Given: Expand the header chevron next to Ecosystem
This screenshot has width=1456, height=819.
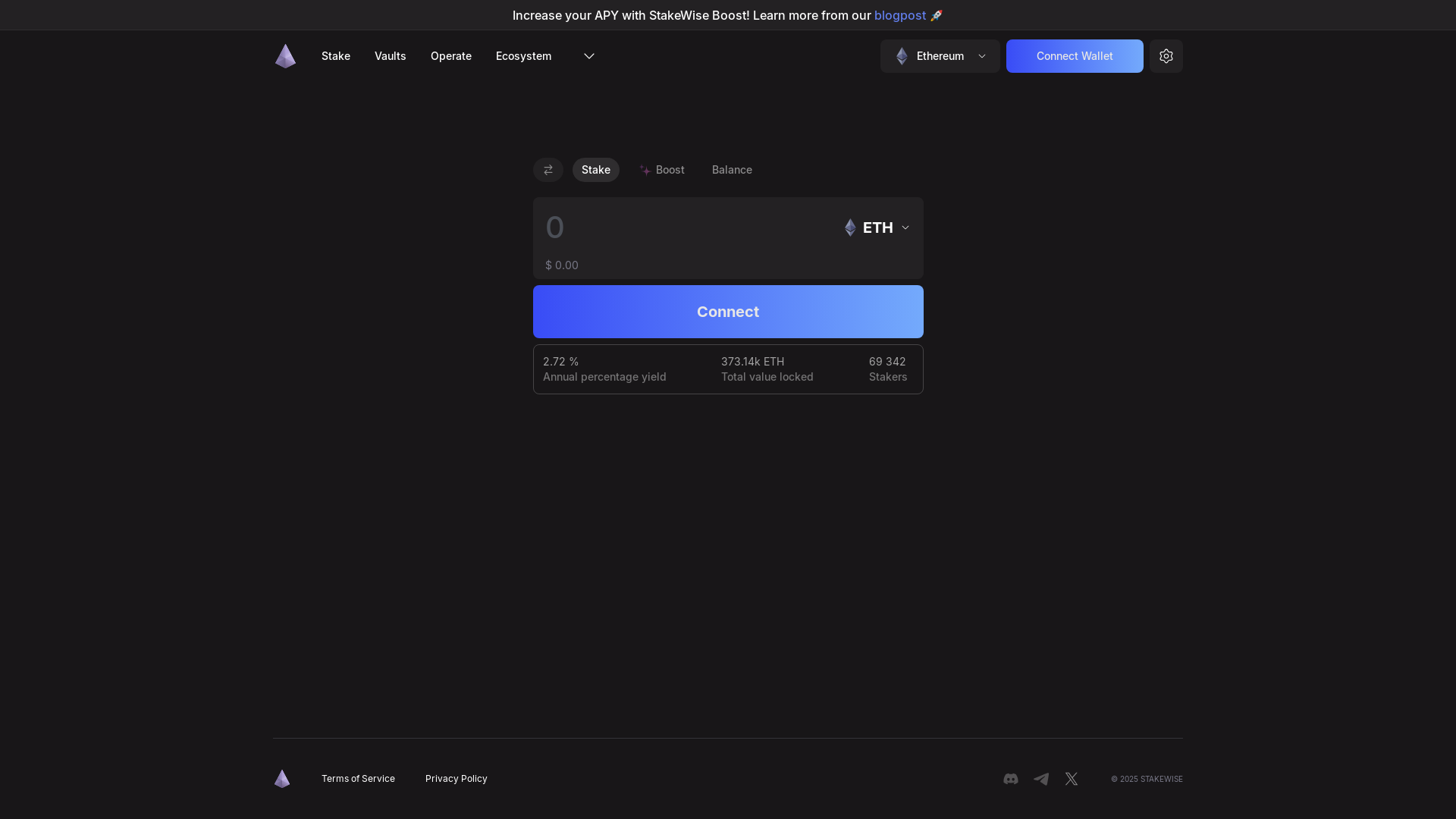Looking at the screenshot, I should coord(589,56).
